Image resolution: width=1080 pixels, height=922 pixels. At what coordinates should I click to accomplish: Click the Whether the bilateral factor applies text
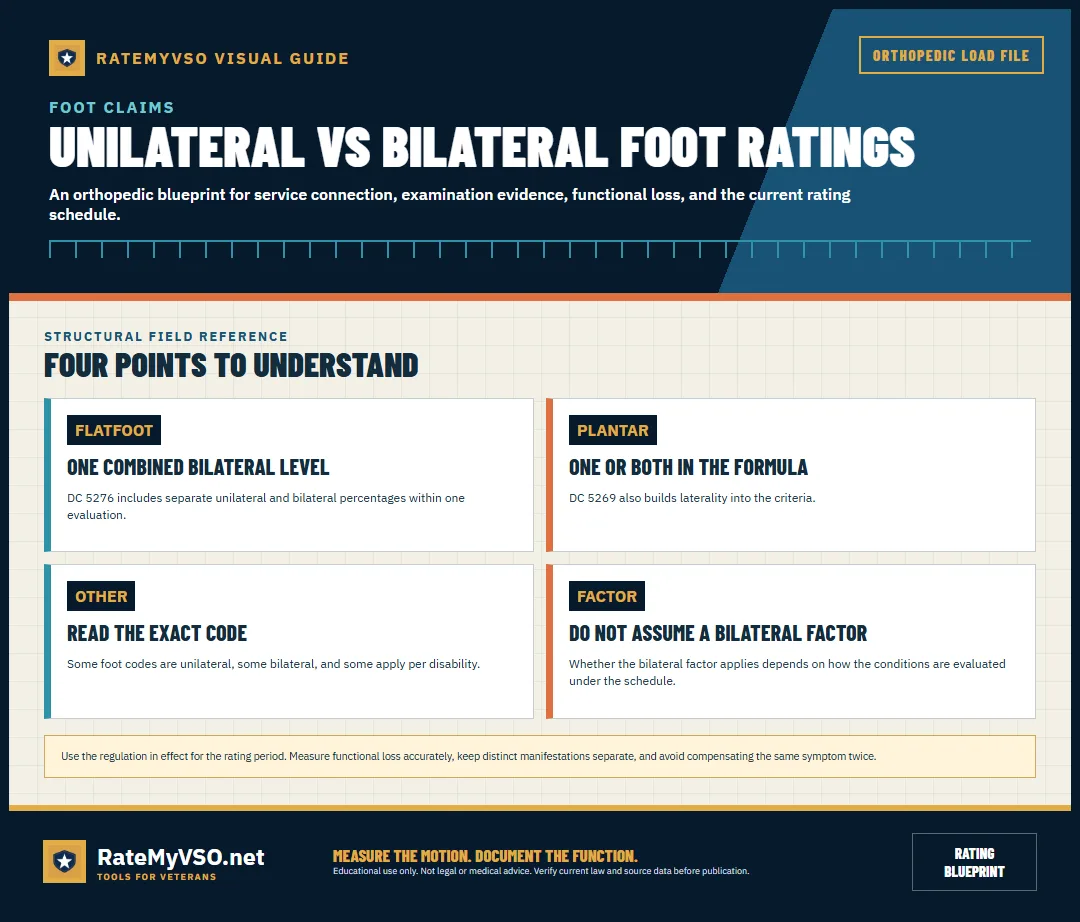point(787,672)
